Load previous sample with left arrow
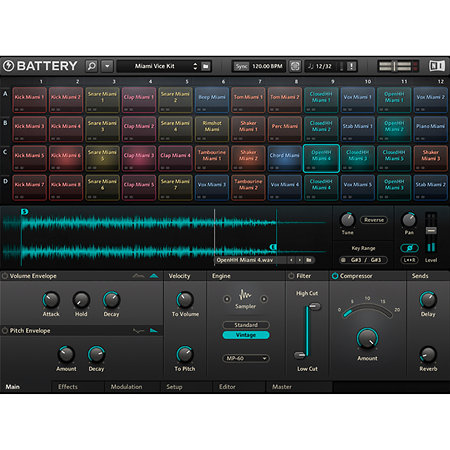This screenshot has height=450, width=450. [x=291, y=260]
